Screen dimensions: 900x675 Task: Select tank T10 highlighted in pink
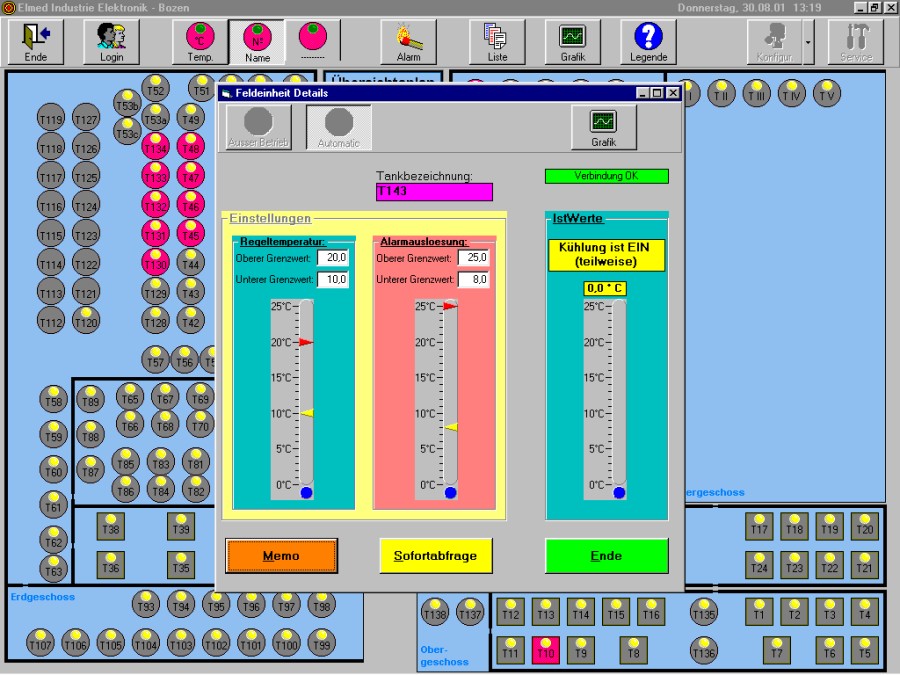point(545,653)
